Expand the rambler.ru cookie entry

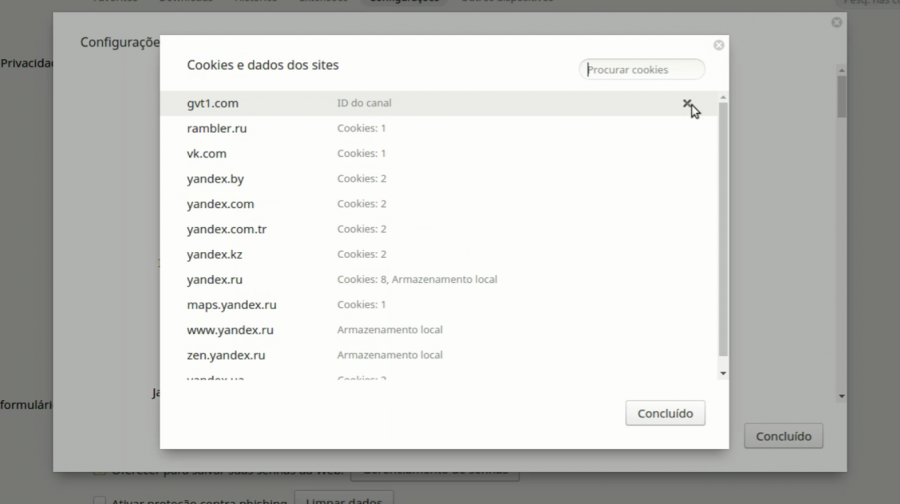pyautogui.click(x=217, y=129)
